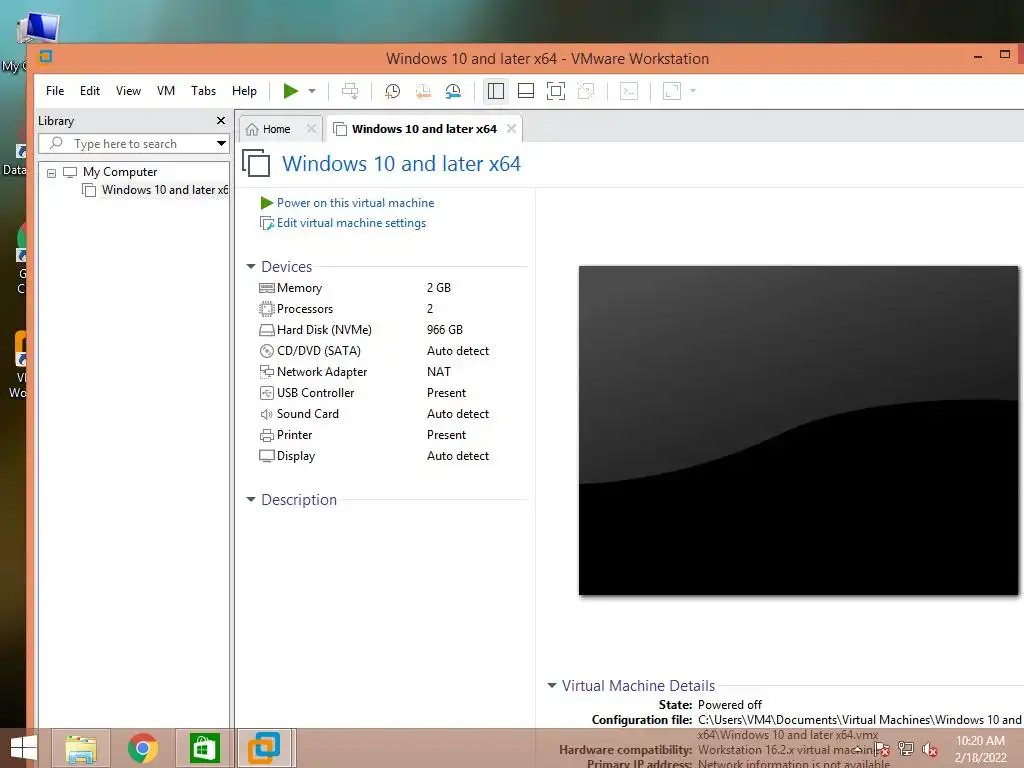Collapse the Virtual Machine Details section

(552, 686)
